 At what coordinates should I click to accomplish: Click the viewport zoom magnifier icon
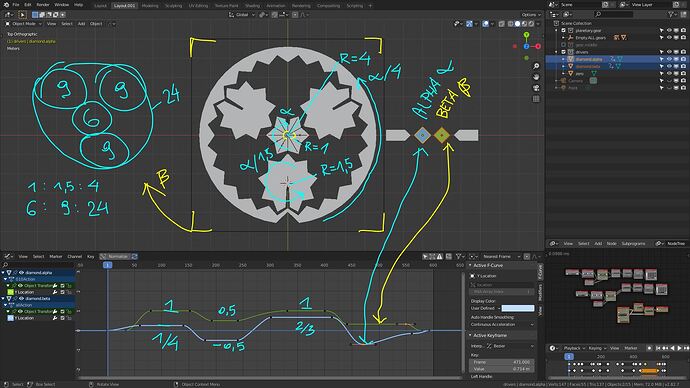point(536,66)
